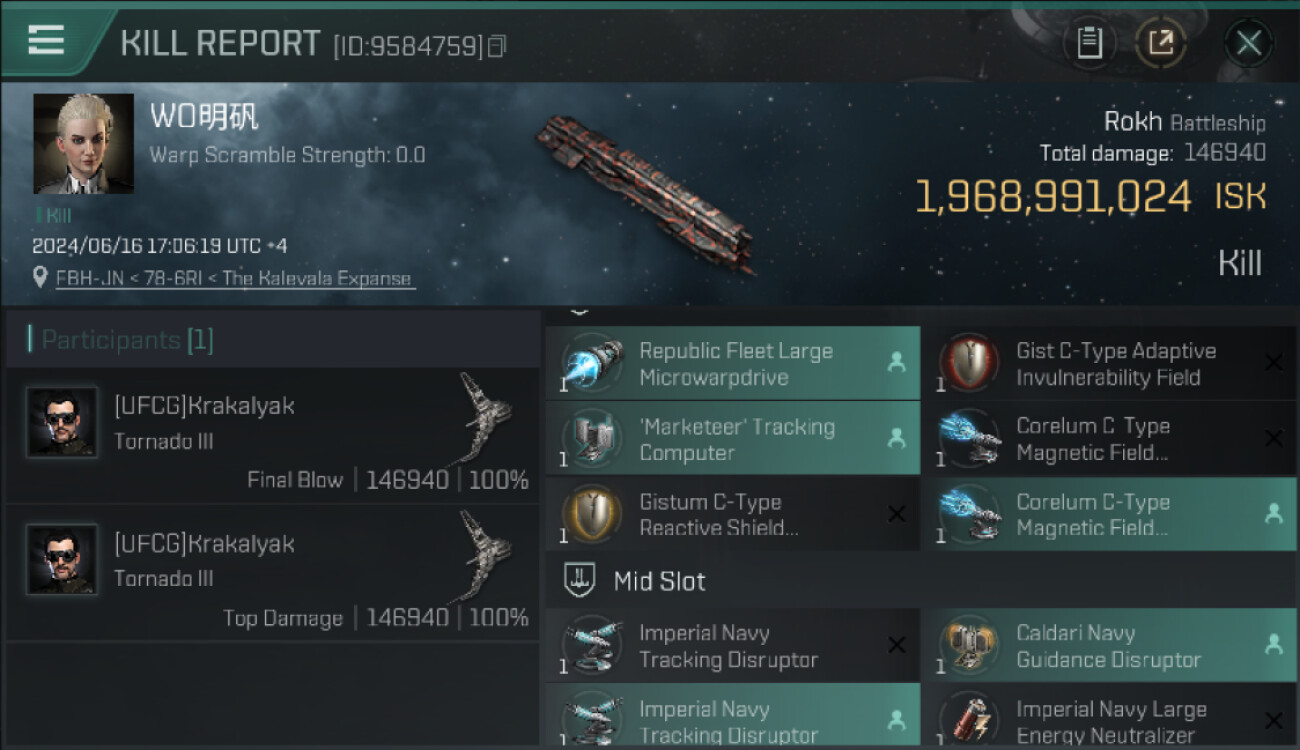Open the hamburger menu
The image size is (1300, 750).
(x=46, y=40)
